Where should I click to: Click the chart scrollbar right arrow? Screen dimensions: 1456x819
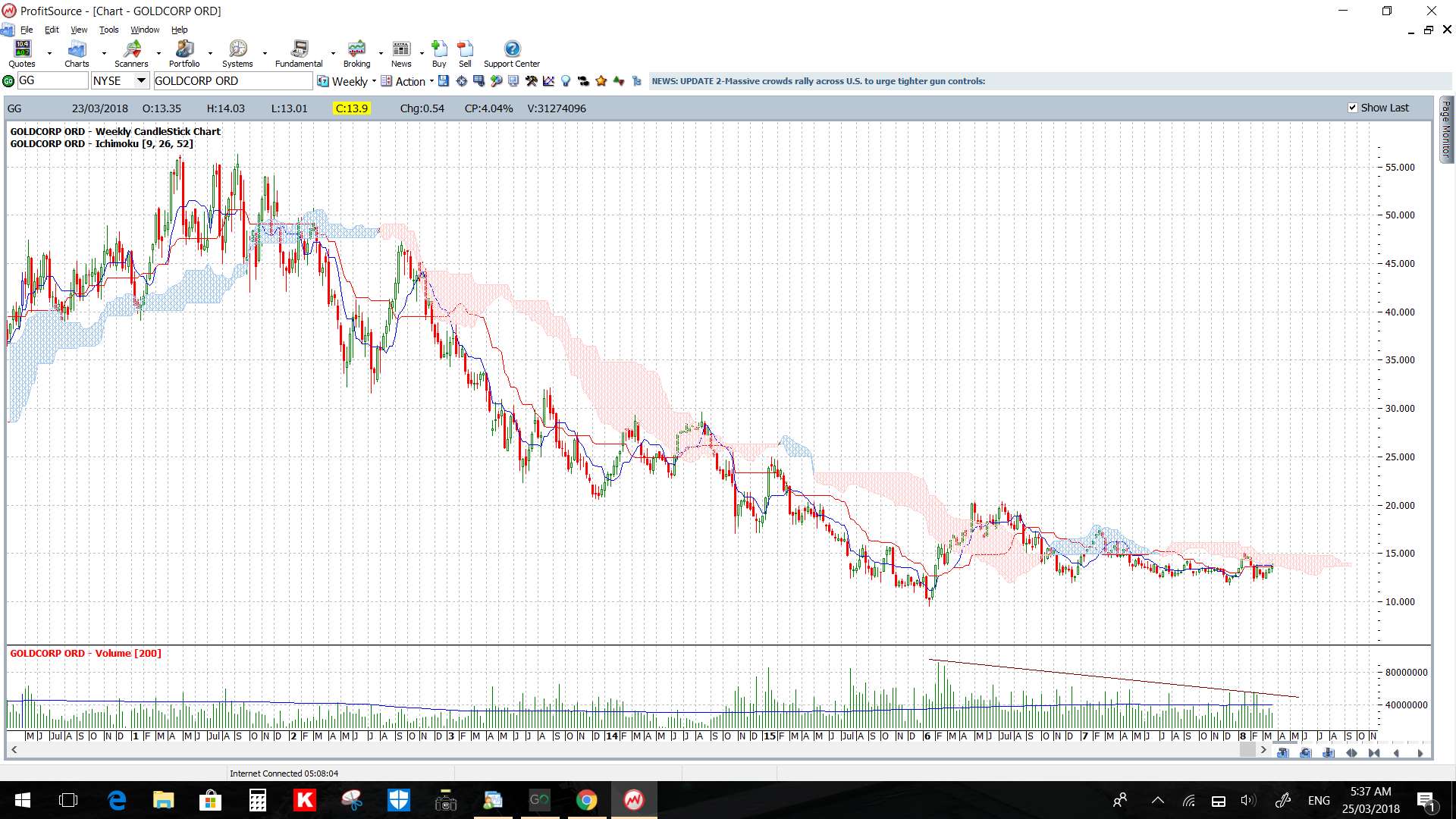coord(1263,750)
